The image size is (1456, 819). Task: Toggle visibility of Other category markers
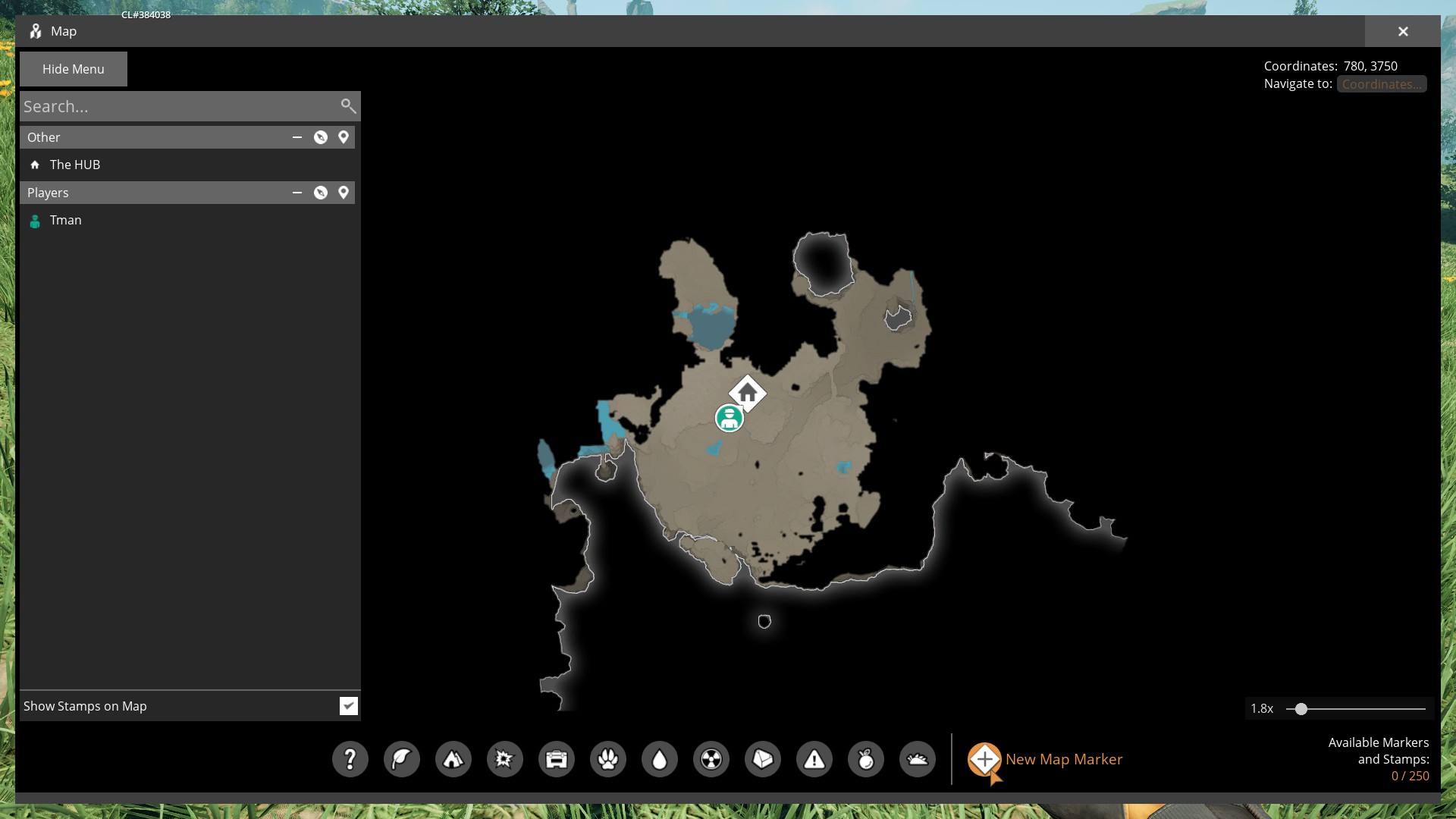(321, 137)
